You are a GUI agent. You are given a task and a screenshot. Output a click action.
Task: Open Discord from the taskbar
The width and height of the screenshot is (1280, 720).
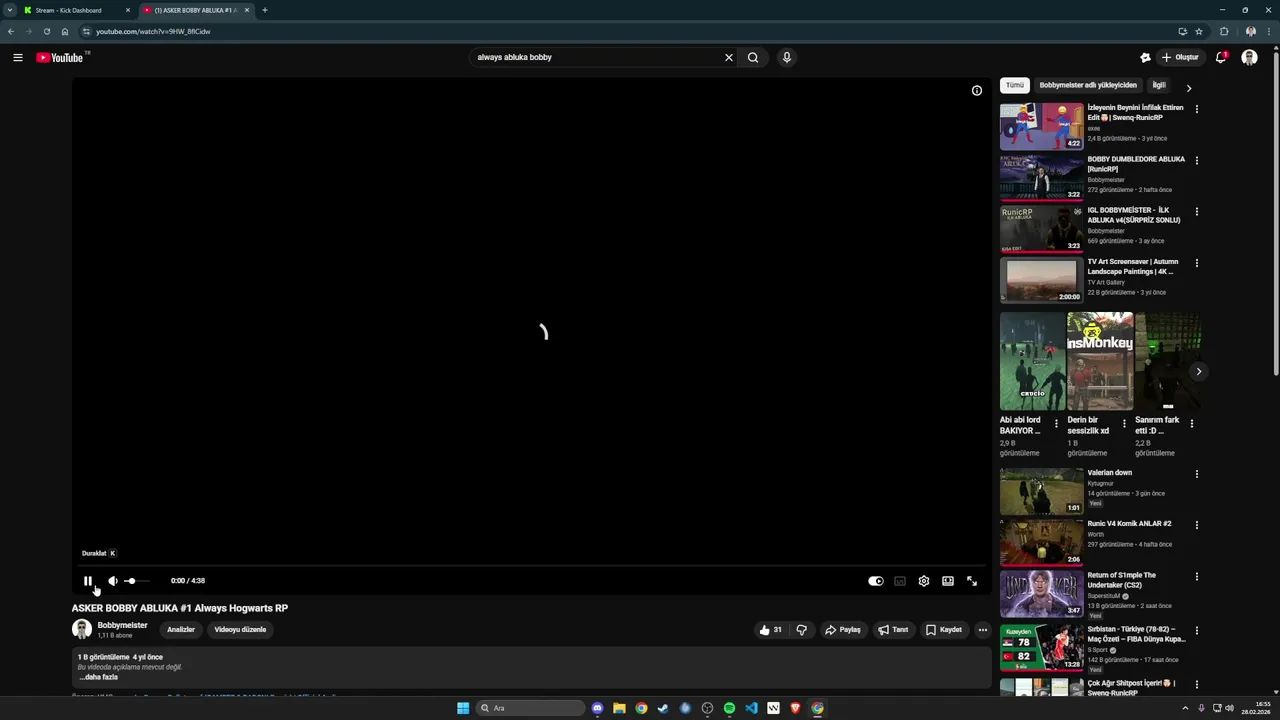tap(597, 708)
